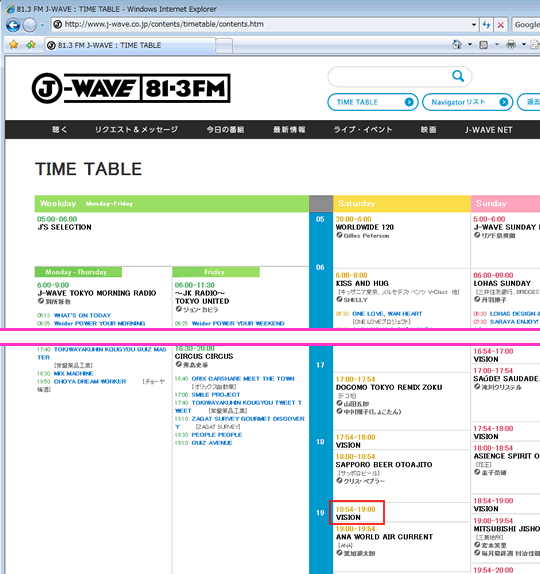Click the SMILE PROJECT link
The image size is (540, 574).
tap(216, 395)
